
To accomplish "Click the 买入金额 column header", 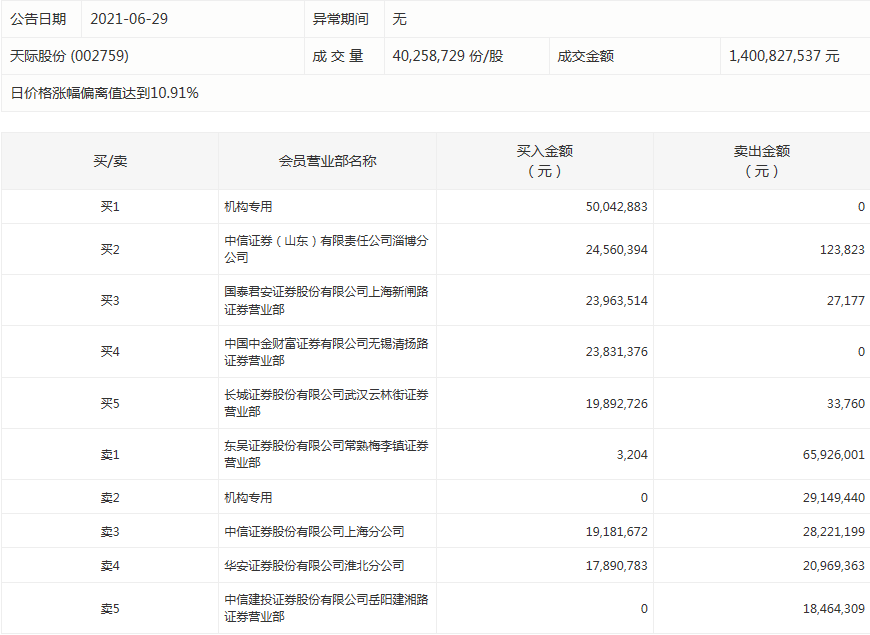I will (545, 161).
